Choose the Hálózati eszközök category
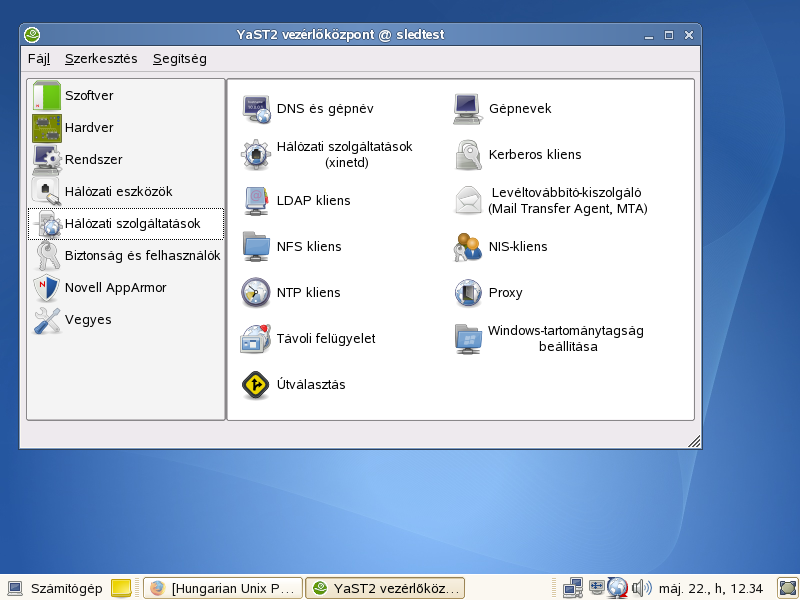The width and height of the screenshot is (800, 600). tap(126, 192)
